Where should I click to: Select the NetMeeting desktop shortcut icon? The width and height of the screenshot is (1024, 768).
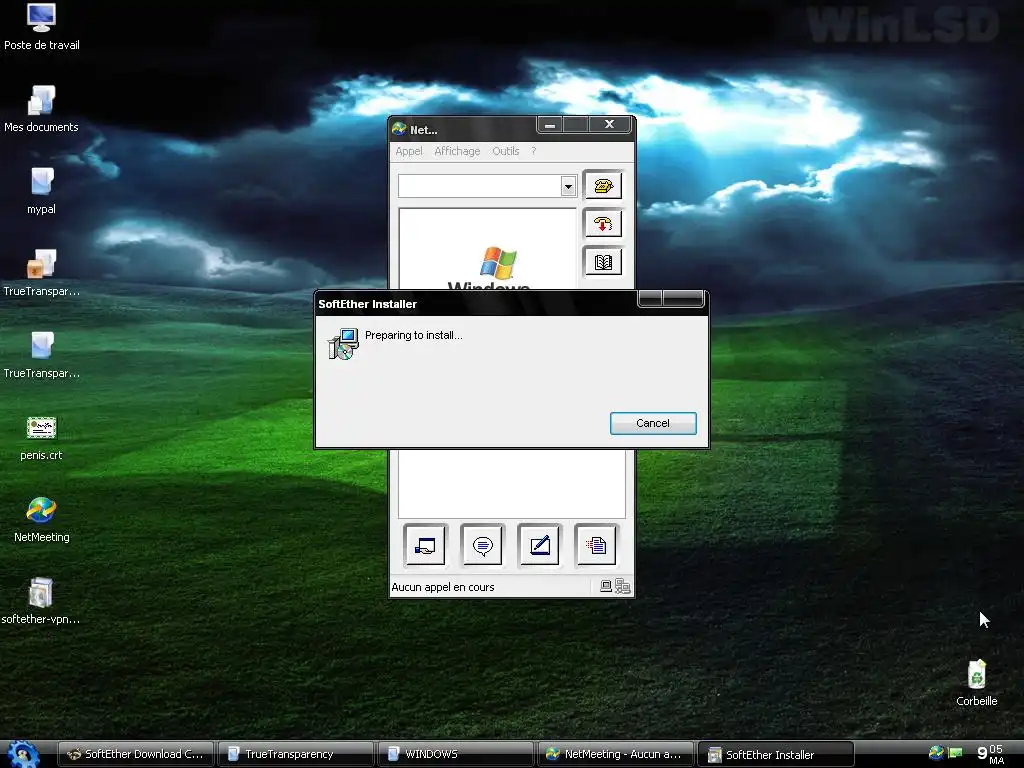pos(41,520)
